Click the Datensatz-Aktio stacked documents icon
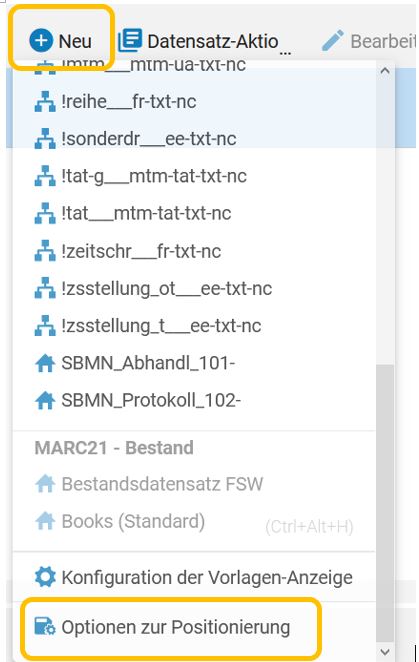 pos(130,40)
